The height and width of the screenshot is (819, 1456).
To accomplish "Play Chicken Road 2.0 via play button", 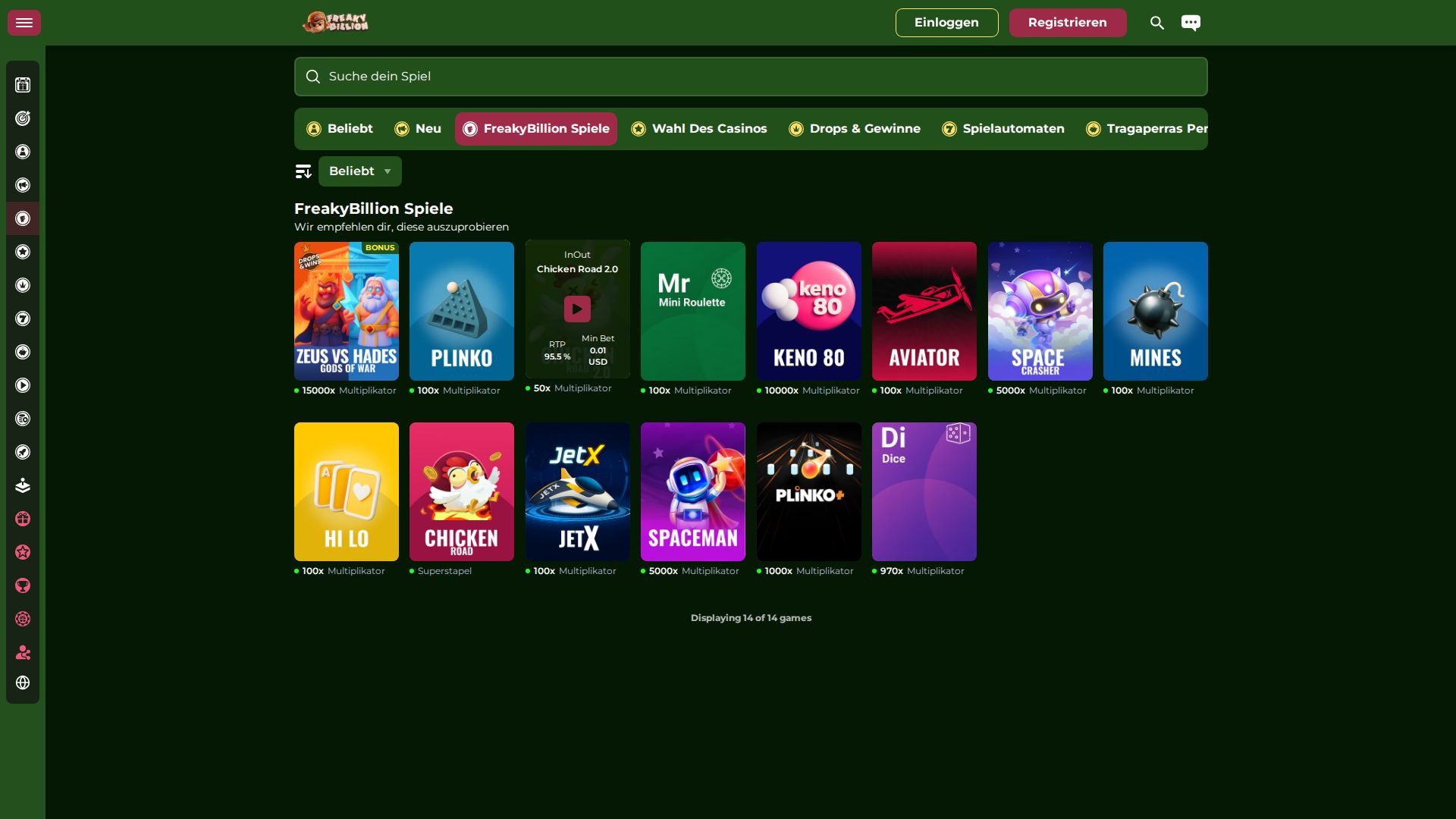I will (577, 309).
